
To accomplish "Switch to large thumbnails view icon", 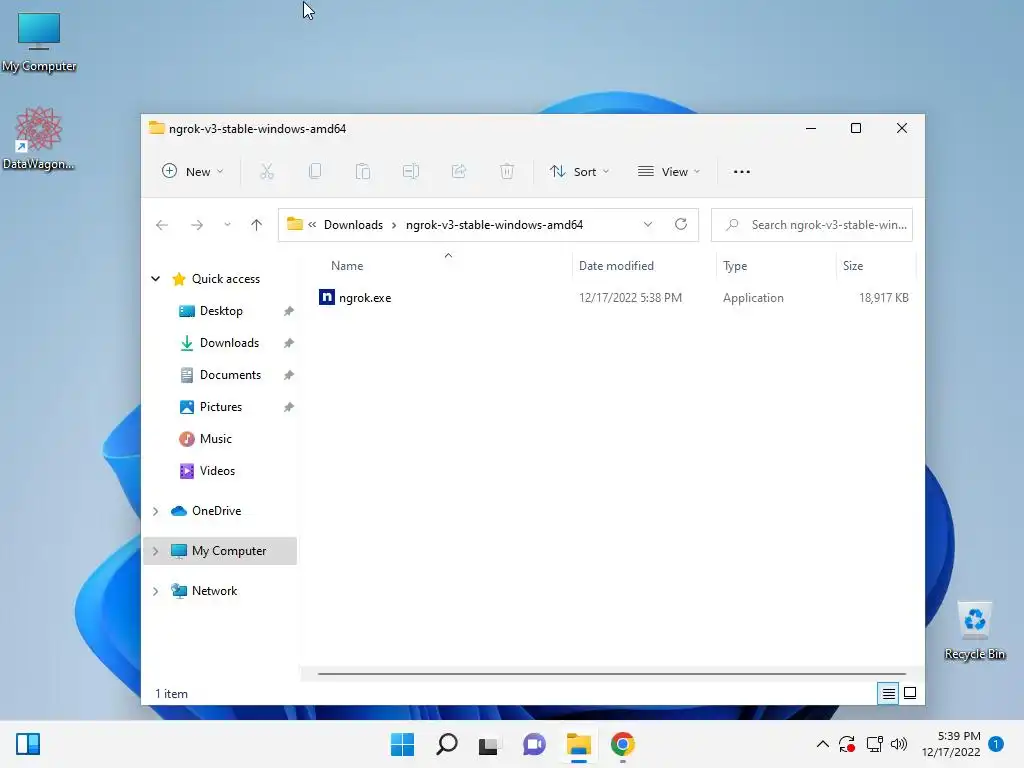I will click(x=910, y=694).
